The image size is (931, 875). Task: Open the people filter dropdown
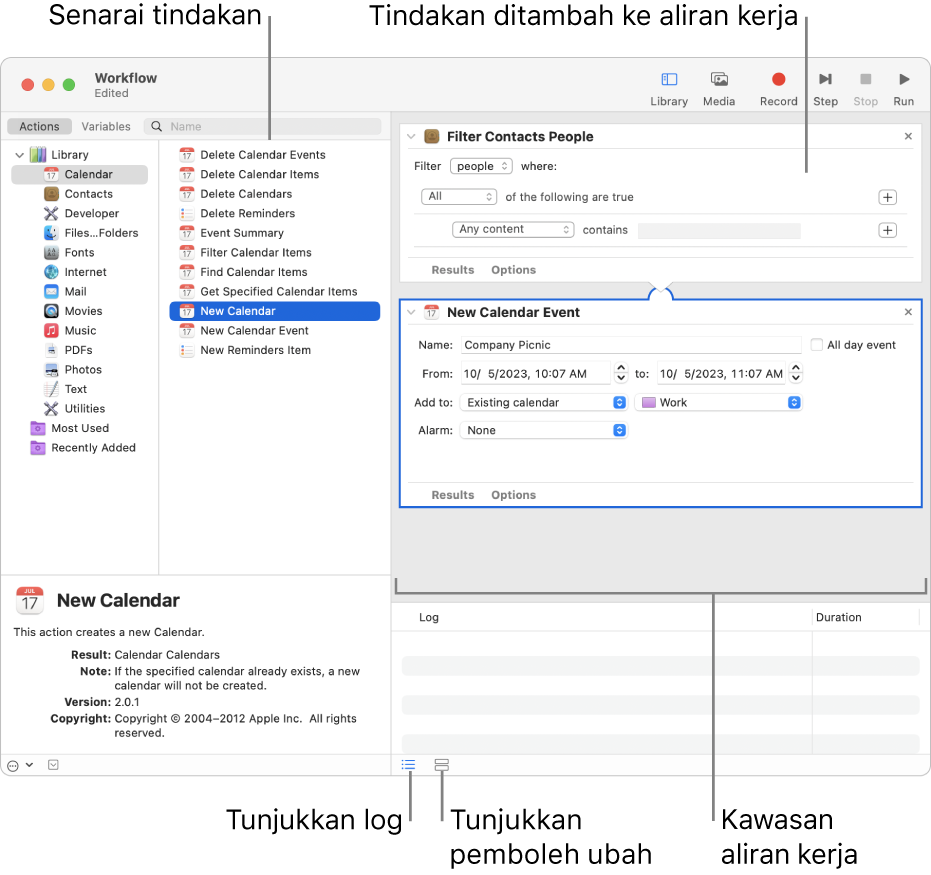tap(481, 166)
